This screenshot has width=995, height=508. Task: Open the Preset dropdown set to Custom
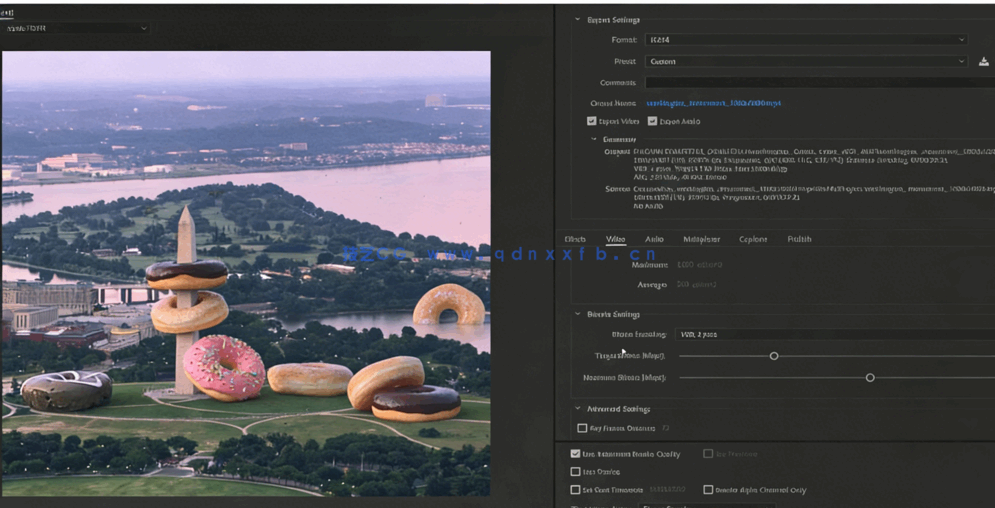pos(806,62)
